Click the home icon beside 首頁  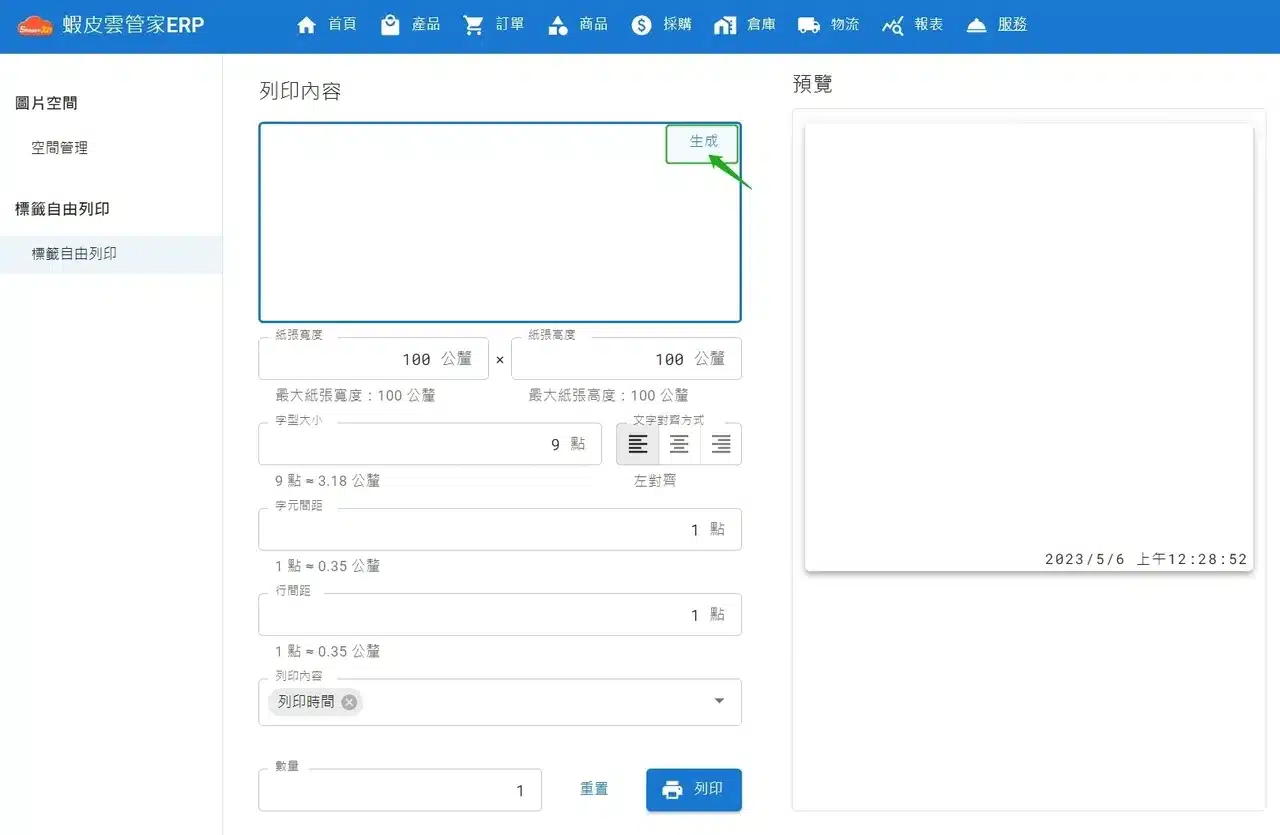307,25
